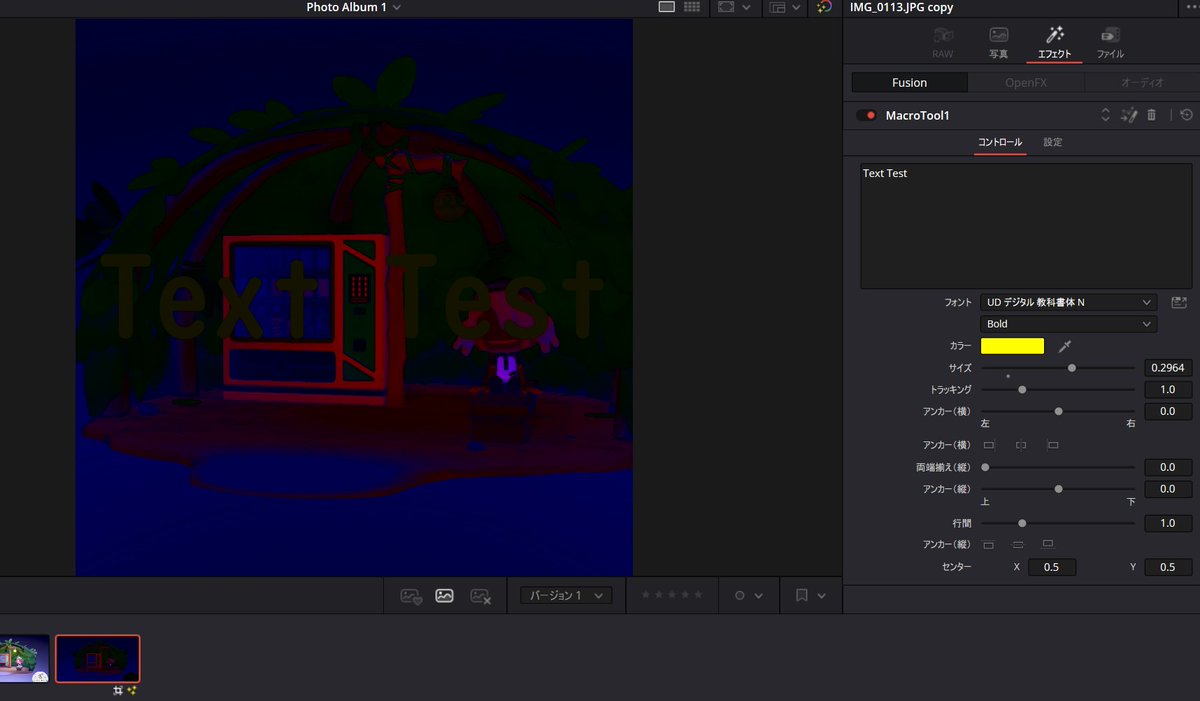
Task: Click the アンカー(横) value field
Action: [x=1168, y=411]
